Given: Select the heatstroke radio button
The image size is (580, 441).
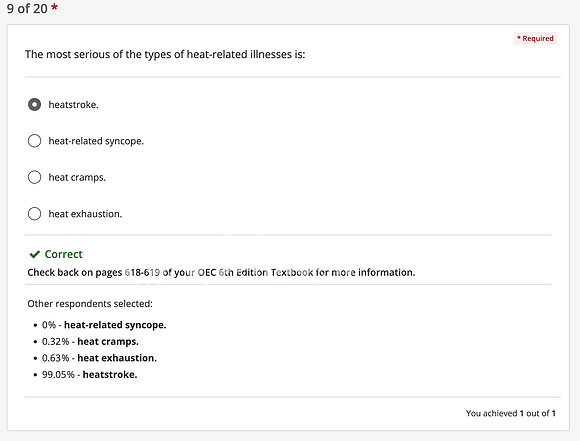Looking at the screenshot, I should [34, 105].
